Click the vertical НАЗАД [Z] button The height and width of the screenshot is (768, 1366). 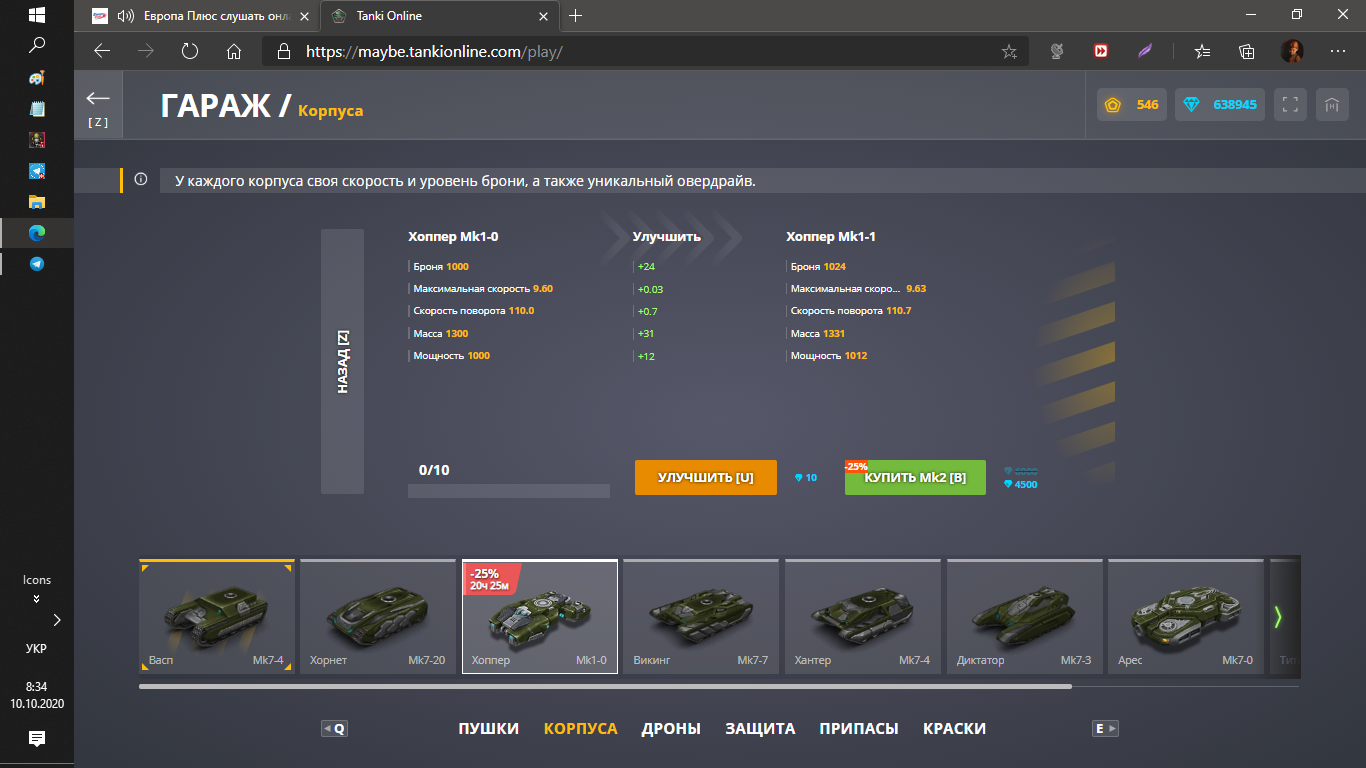[342, 361]
